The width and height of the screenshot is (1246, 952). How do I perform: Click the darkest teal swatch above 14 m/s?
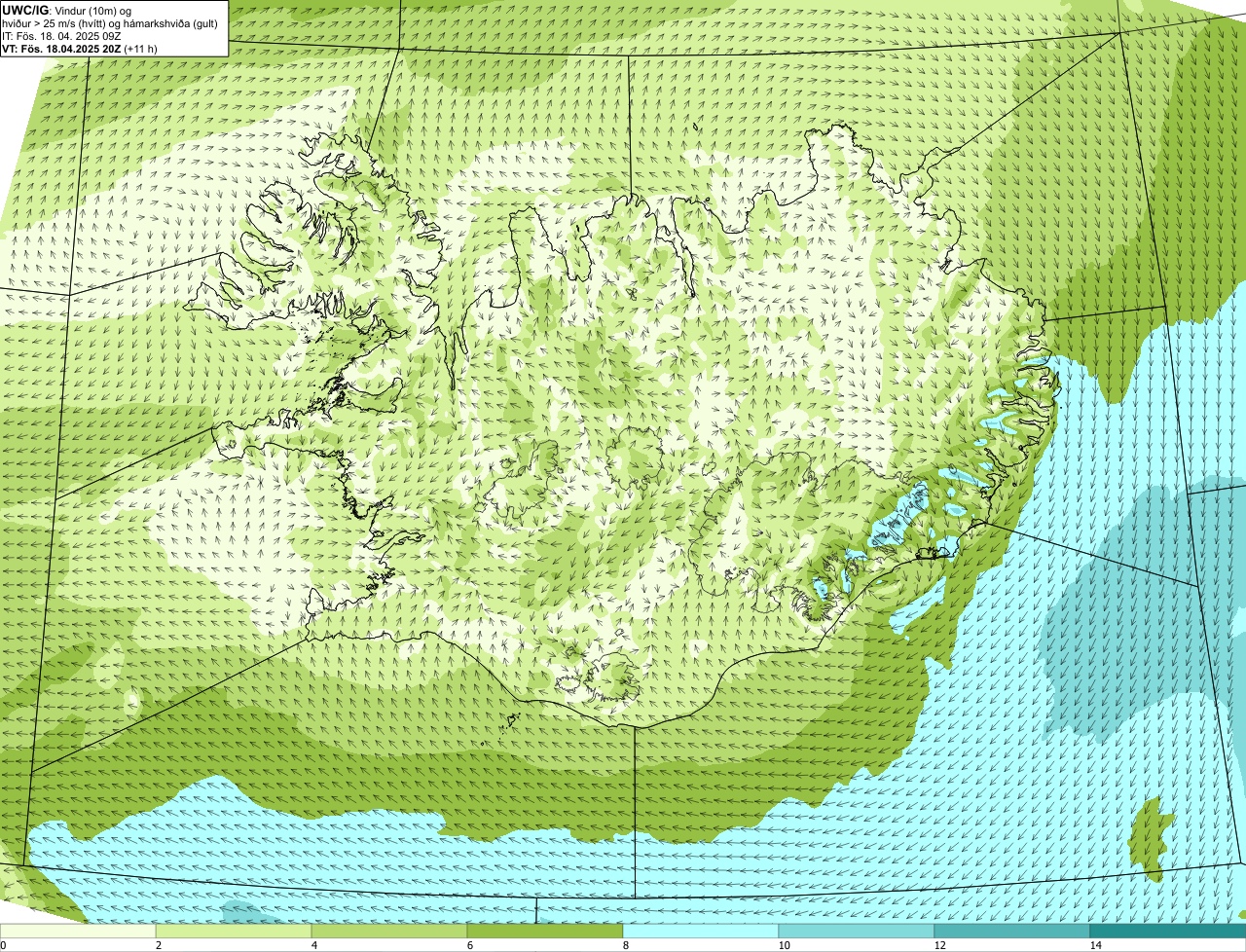coord(1168,931)
